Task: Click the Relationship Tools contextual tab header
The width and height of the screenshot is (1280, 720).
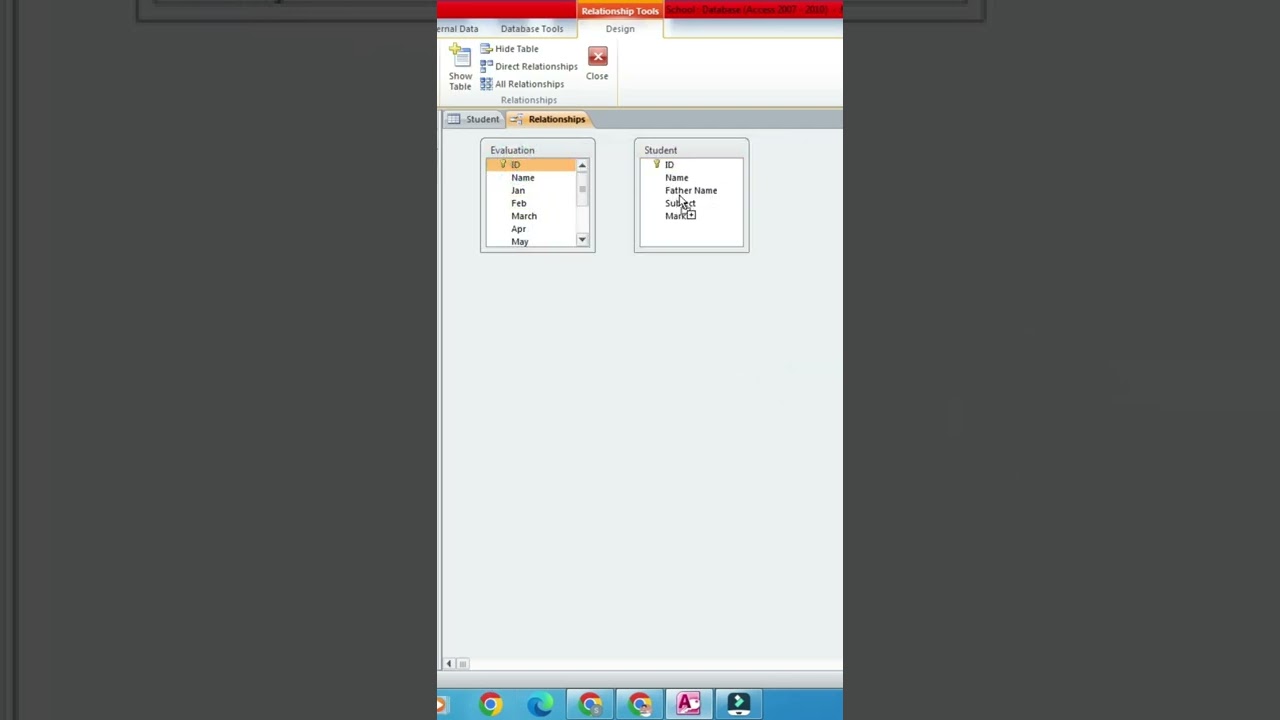Action: pos(620,10)
